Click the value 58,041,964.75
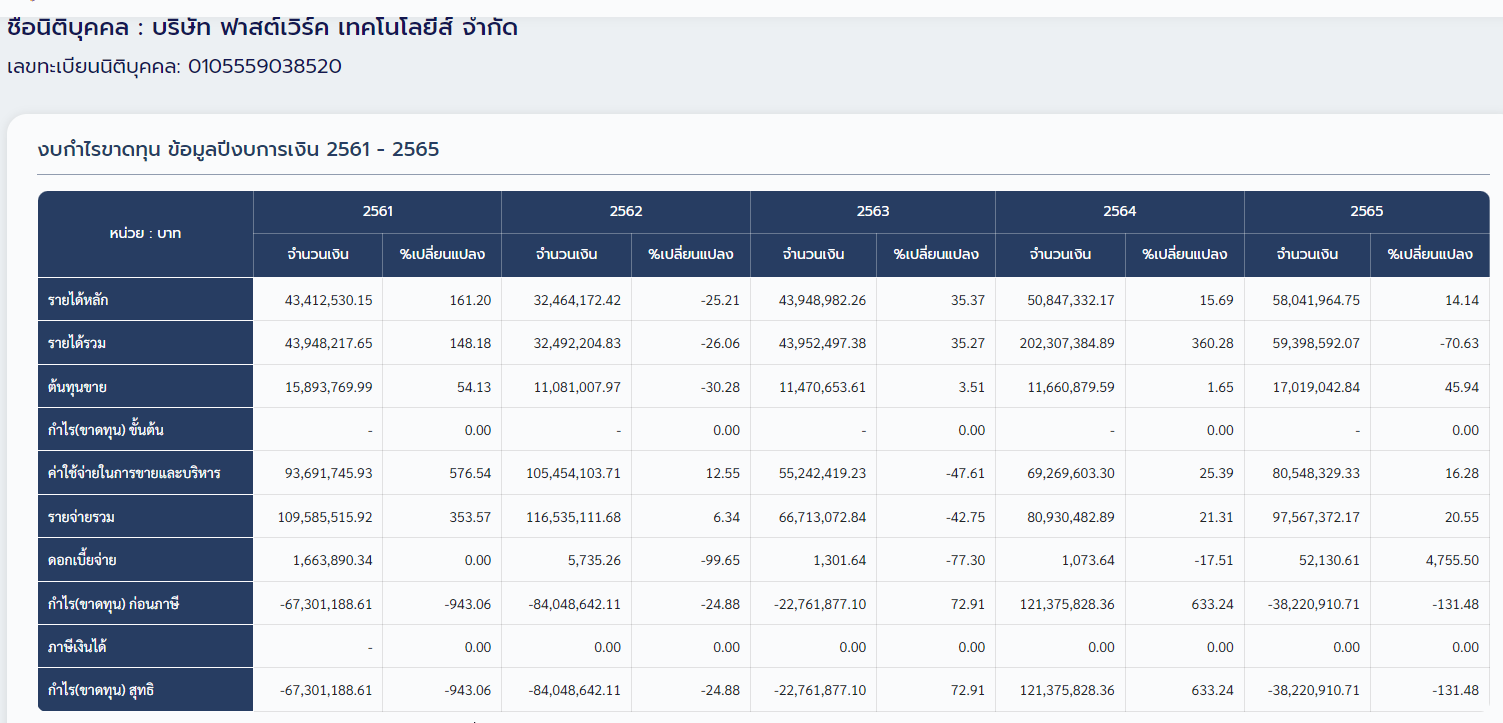 [x=1316, y=300]
